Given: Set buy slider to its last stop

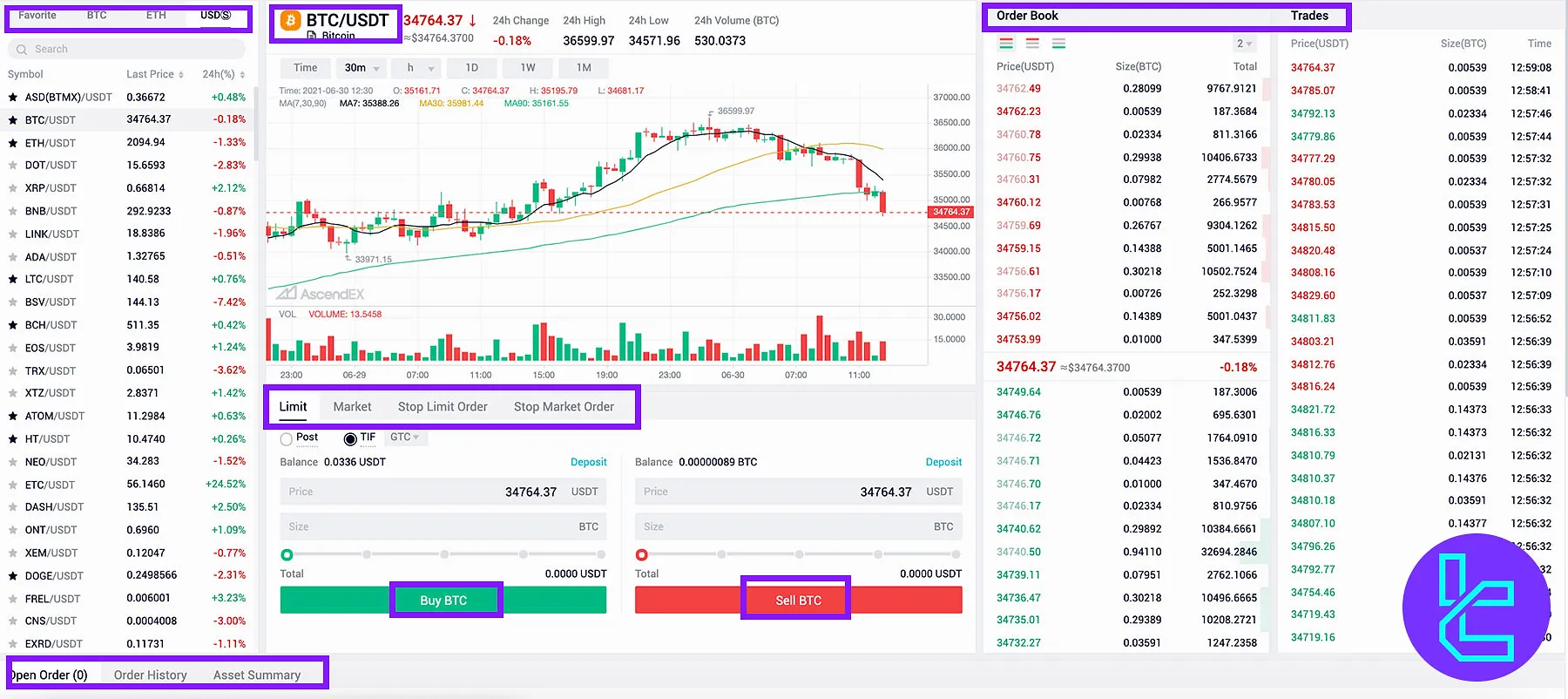Looking at the screenshot, I should [601, 554].
